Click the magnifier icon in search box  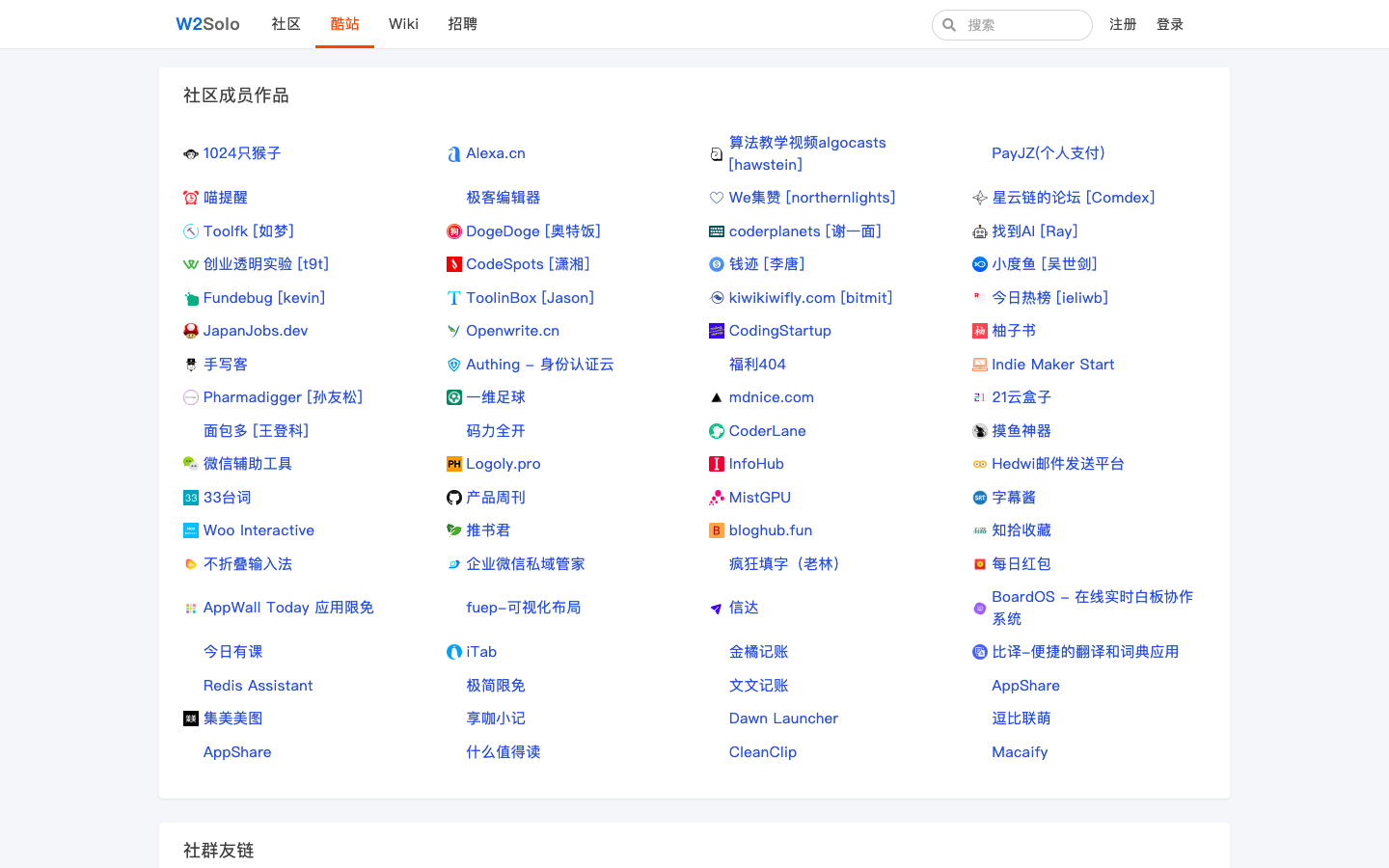point(949,25)
